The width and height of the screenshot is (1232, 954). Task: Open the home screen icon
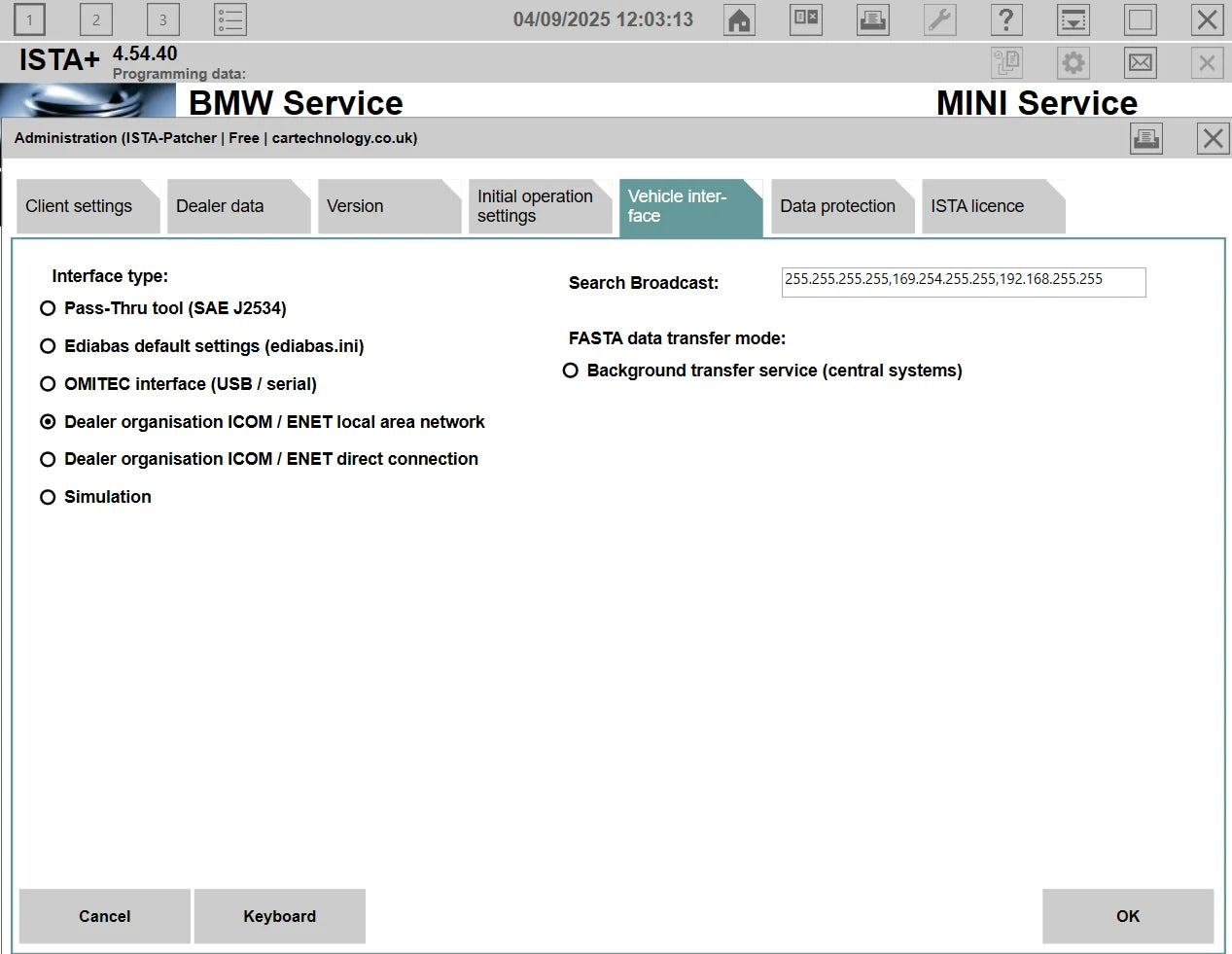739,19
